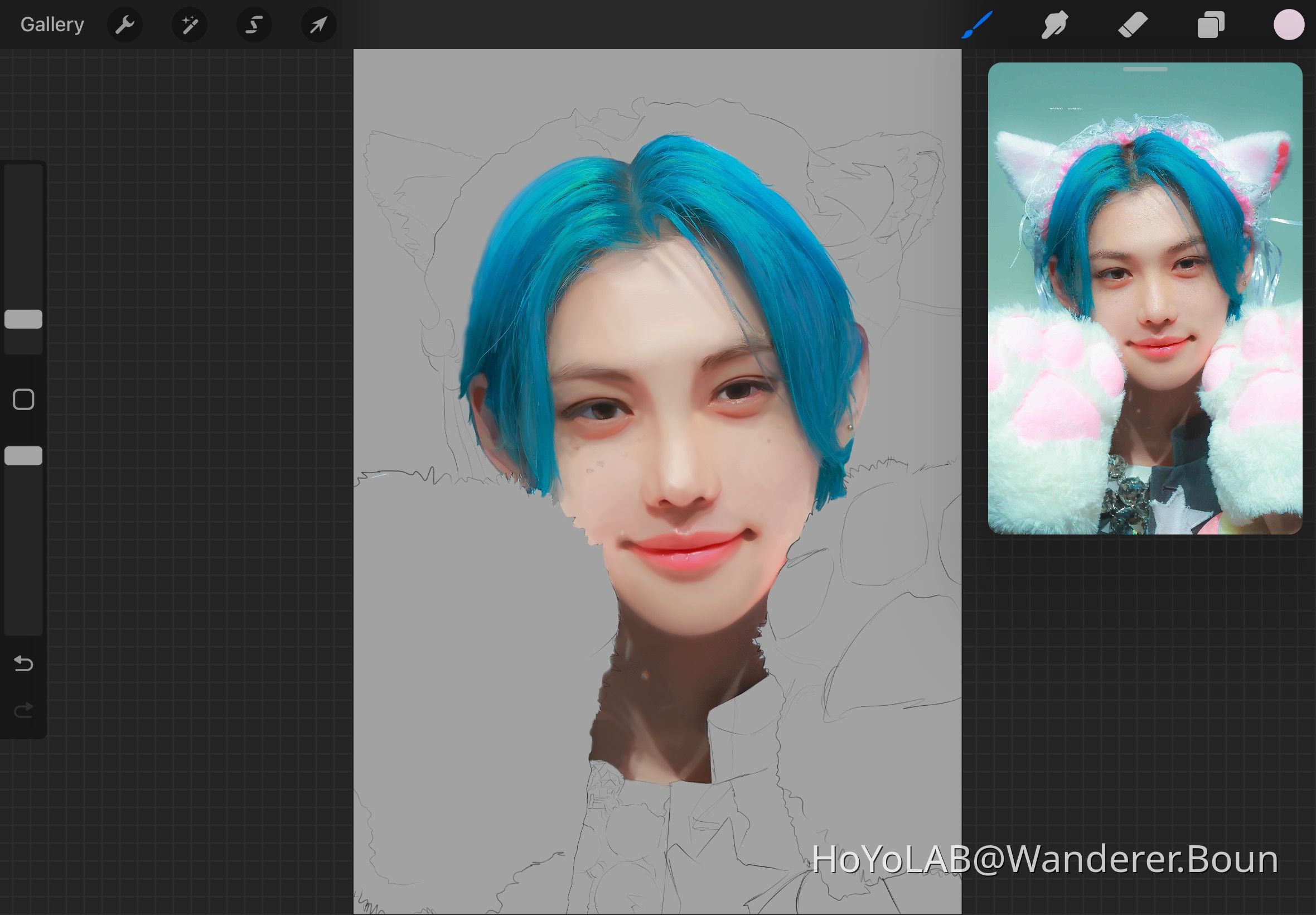Image resolution: width=1316 pixels, height=915 pixels.
Task: Open the Selection tool
Action: 254,24
